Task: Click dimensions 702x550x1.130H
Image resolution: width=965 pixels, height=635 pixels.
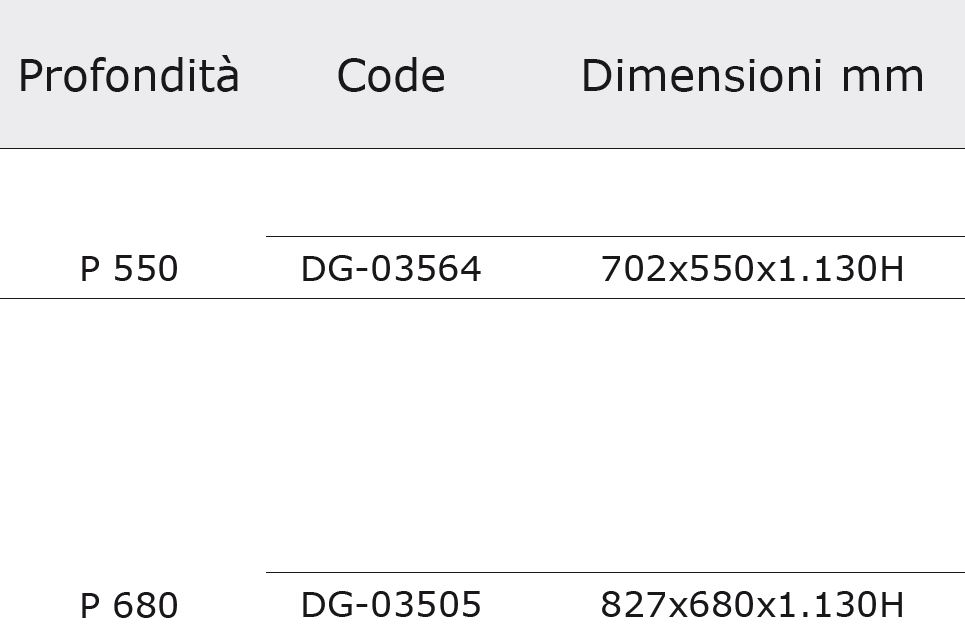Action: click(752, 269)
